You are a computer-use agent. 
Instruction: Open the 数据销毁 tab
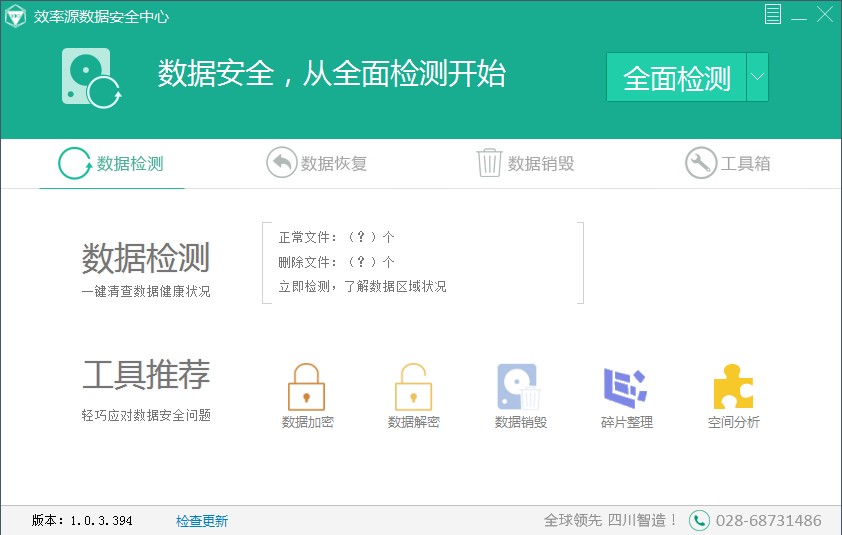[x=525, y=164]
